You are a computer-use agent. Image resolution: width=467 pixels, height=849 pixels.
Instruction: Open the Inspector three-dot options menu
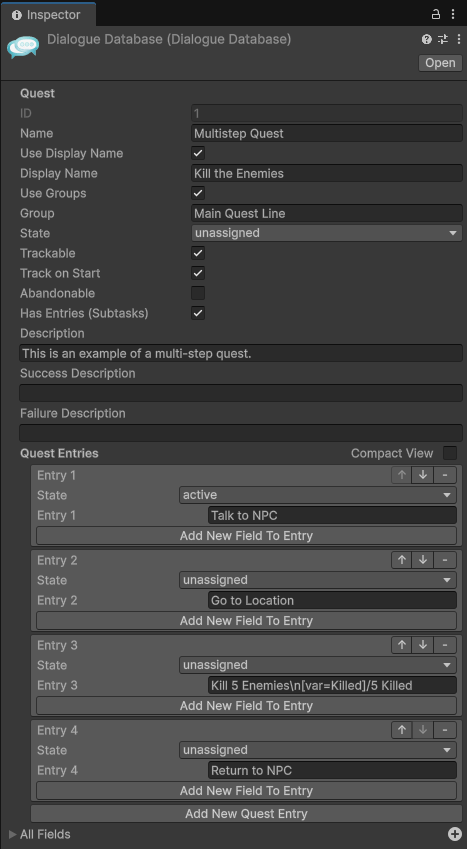click(452, 15)
